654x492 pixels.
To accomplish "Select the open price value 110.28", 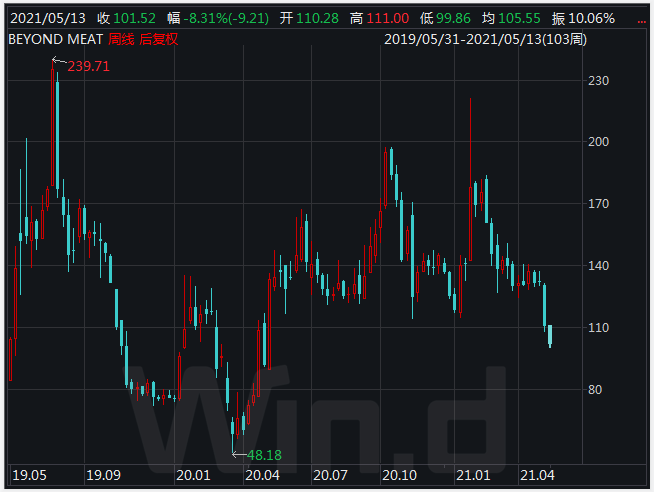I will pos(317,18).
